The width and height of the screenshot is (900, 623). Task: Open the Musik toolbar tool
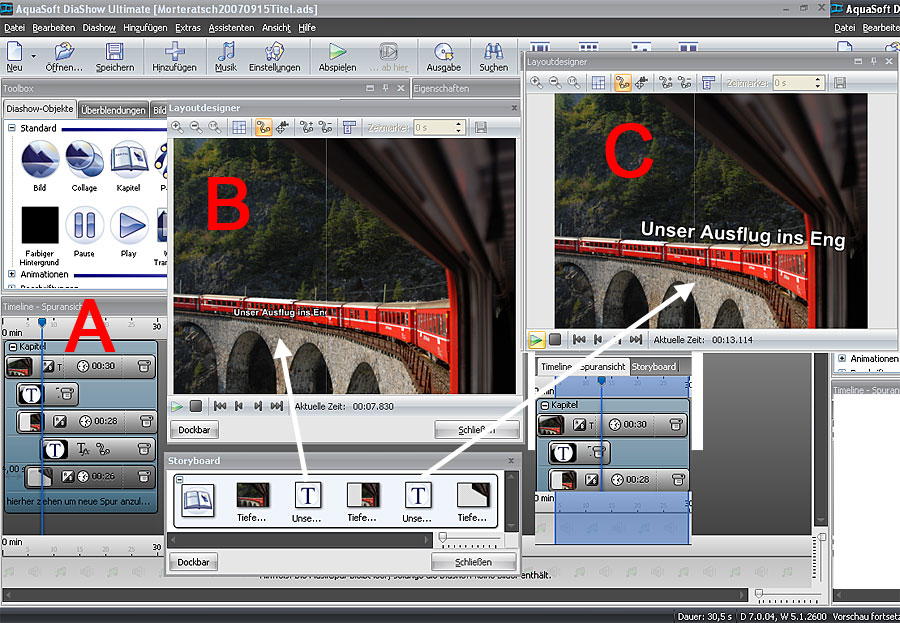click(226, 52)
